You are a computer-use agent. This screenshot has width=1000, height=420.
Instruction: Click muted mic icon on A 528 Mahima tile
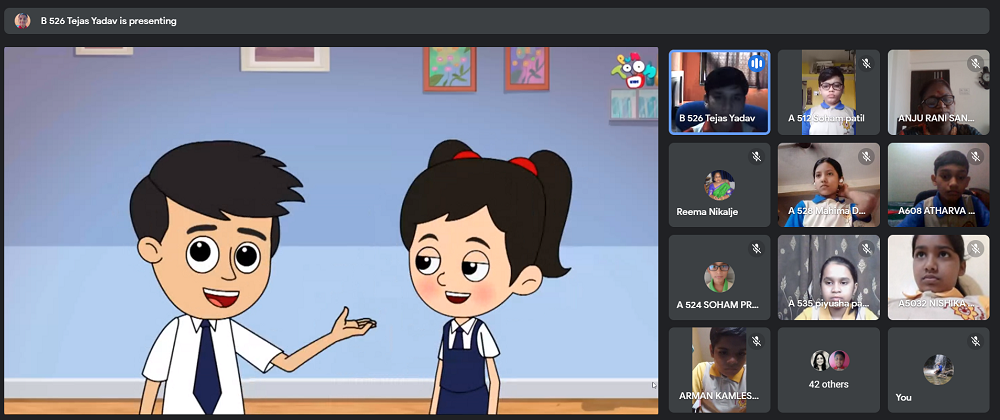tap(865, 157)
